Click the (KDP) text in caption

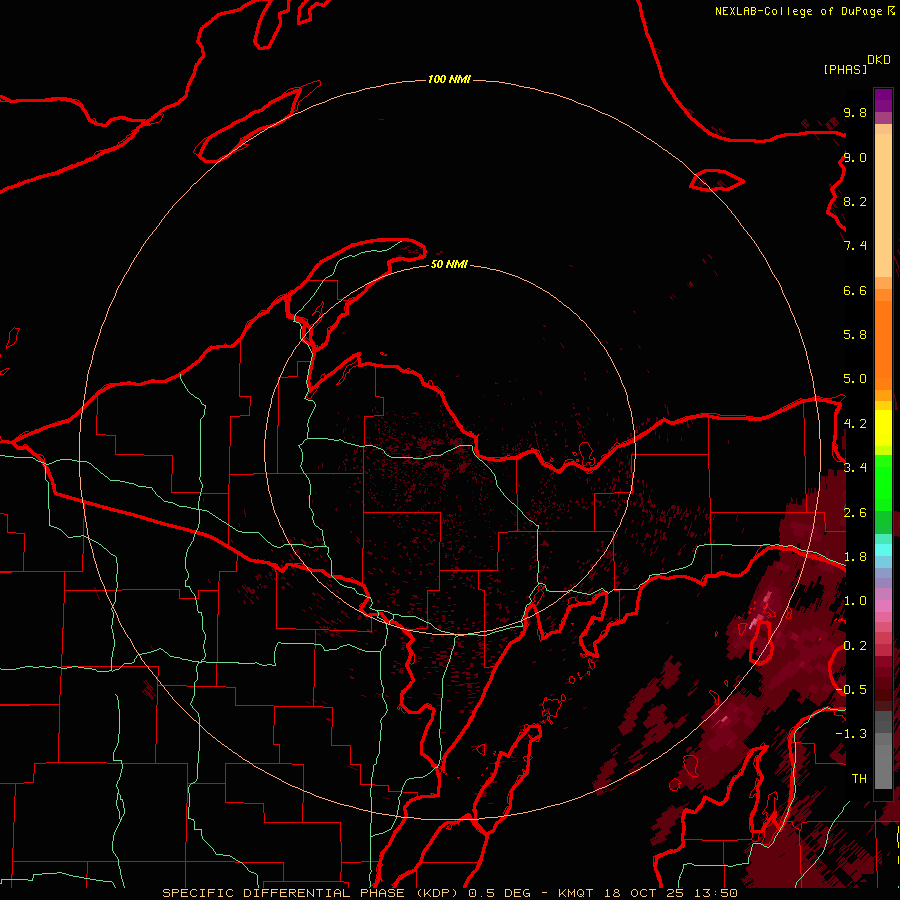(437, 893)
